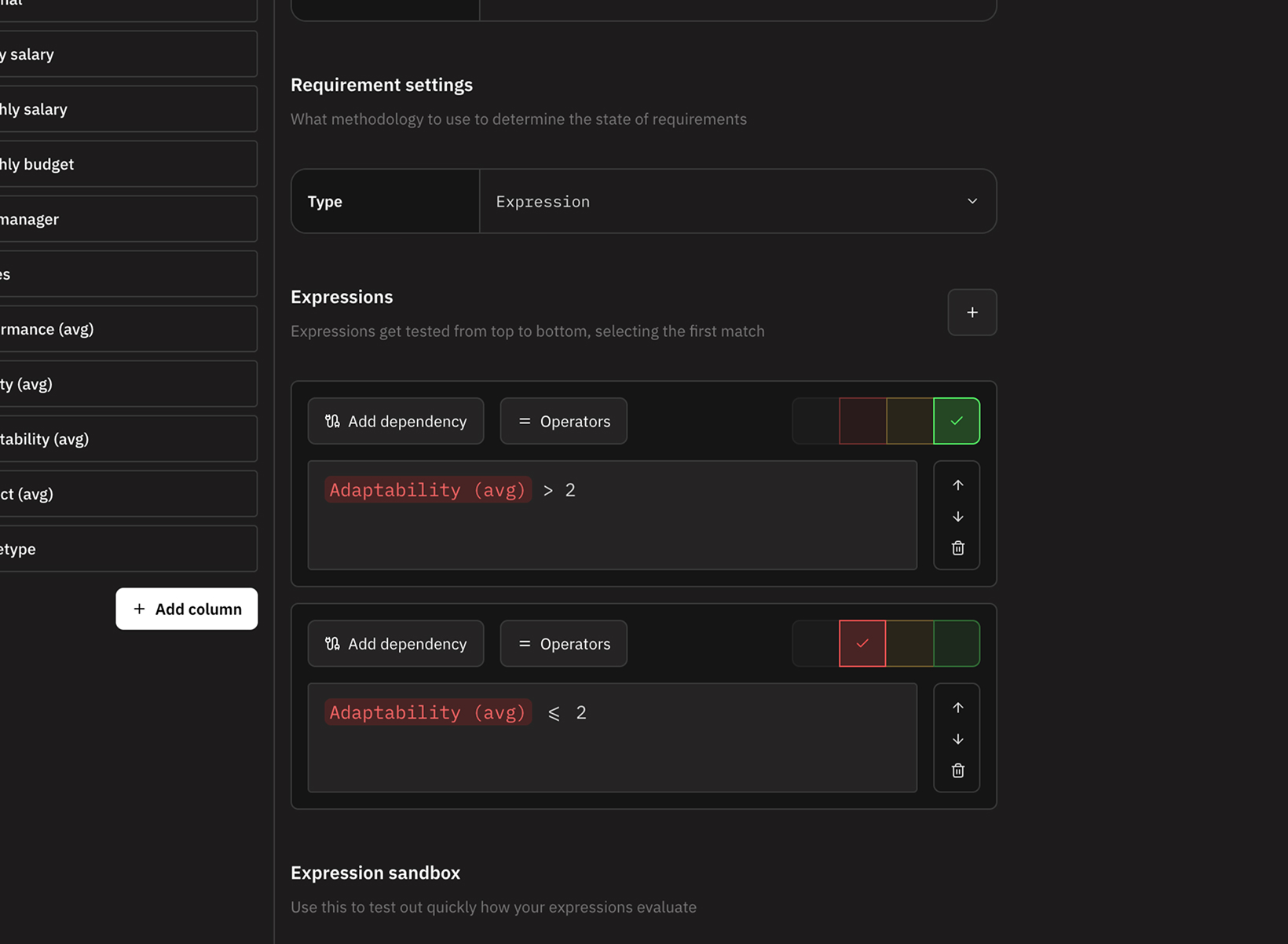Select green checked state in first expression
Viewport: 1288px width, 944px height.
956,422
